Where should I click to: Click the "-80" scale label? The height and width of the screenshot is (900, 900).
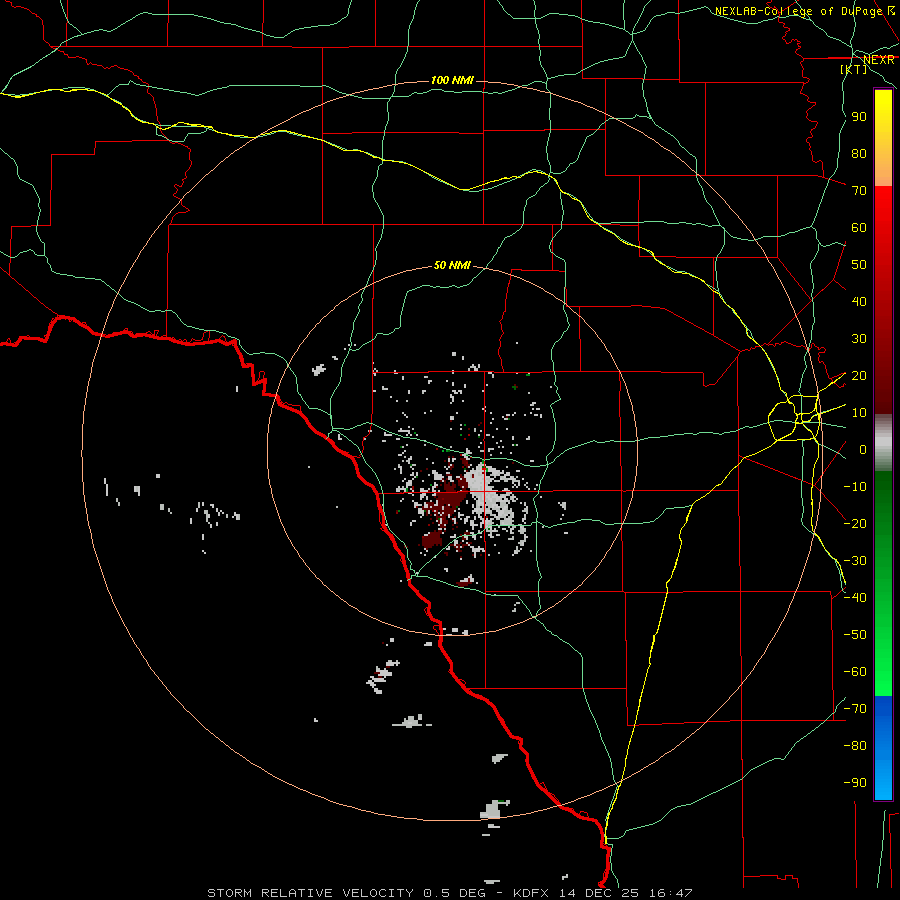[x=855, y=746]
